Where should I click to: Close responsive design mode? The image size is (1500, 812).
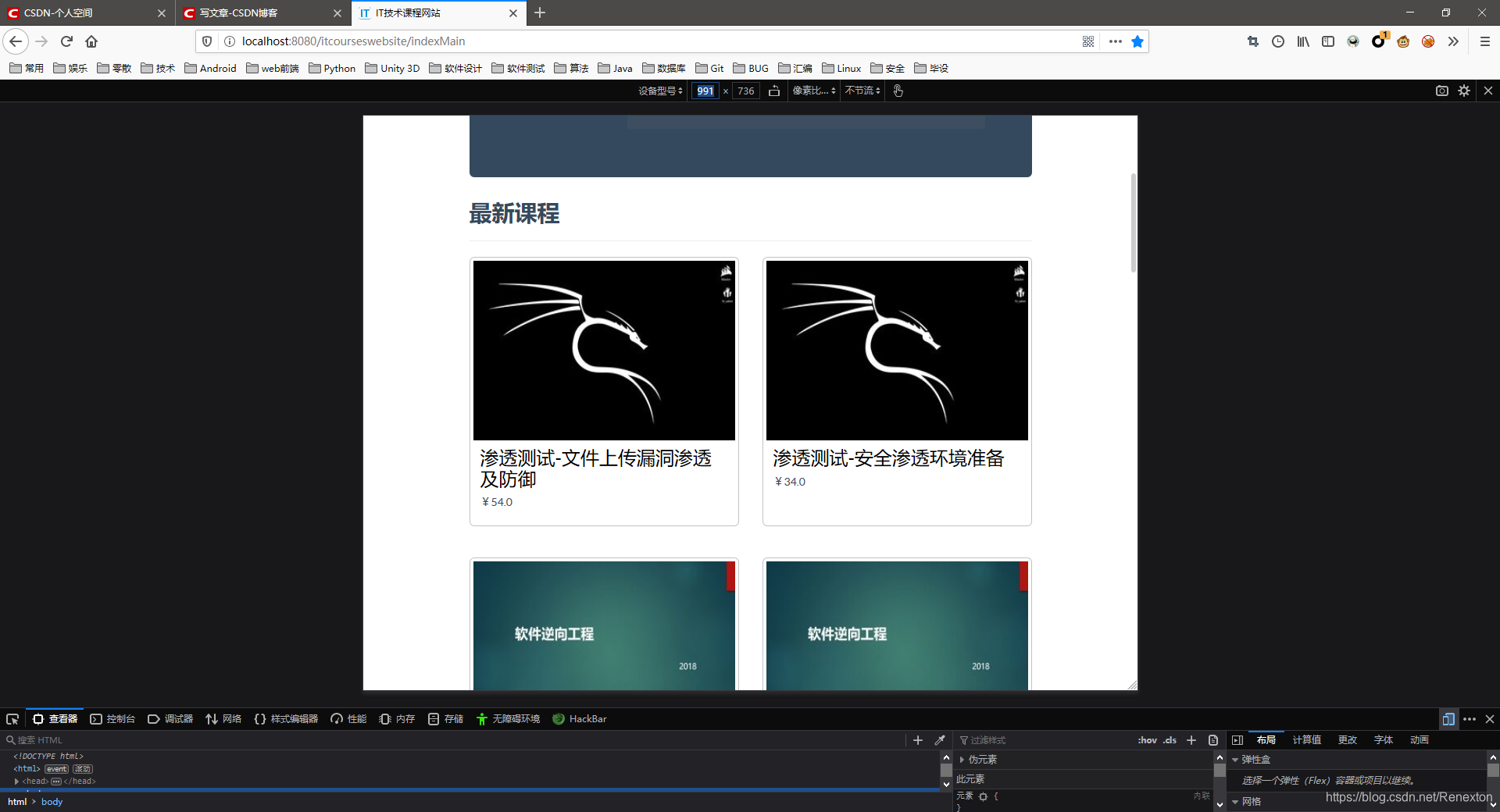coord(1488,91)
